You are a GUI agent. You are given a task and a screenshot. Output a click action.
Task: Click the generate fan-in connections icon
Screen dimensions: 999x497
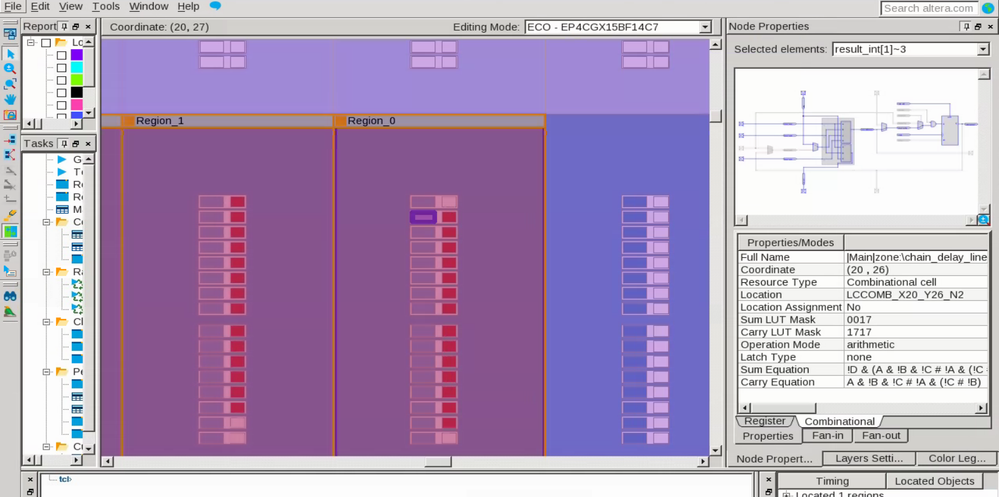coord(10,140)
